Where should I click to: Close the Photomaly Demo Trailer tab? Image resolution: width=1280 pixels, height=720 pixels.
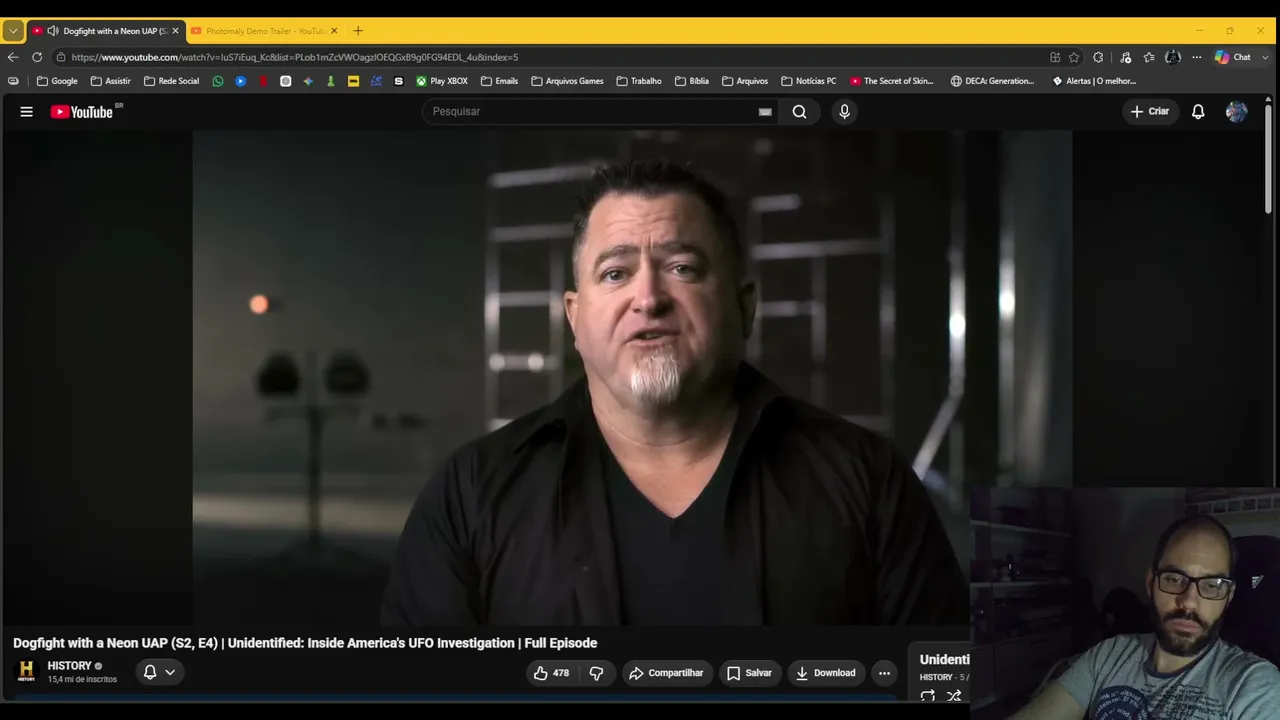[x=334, y=31]
